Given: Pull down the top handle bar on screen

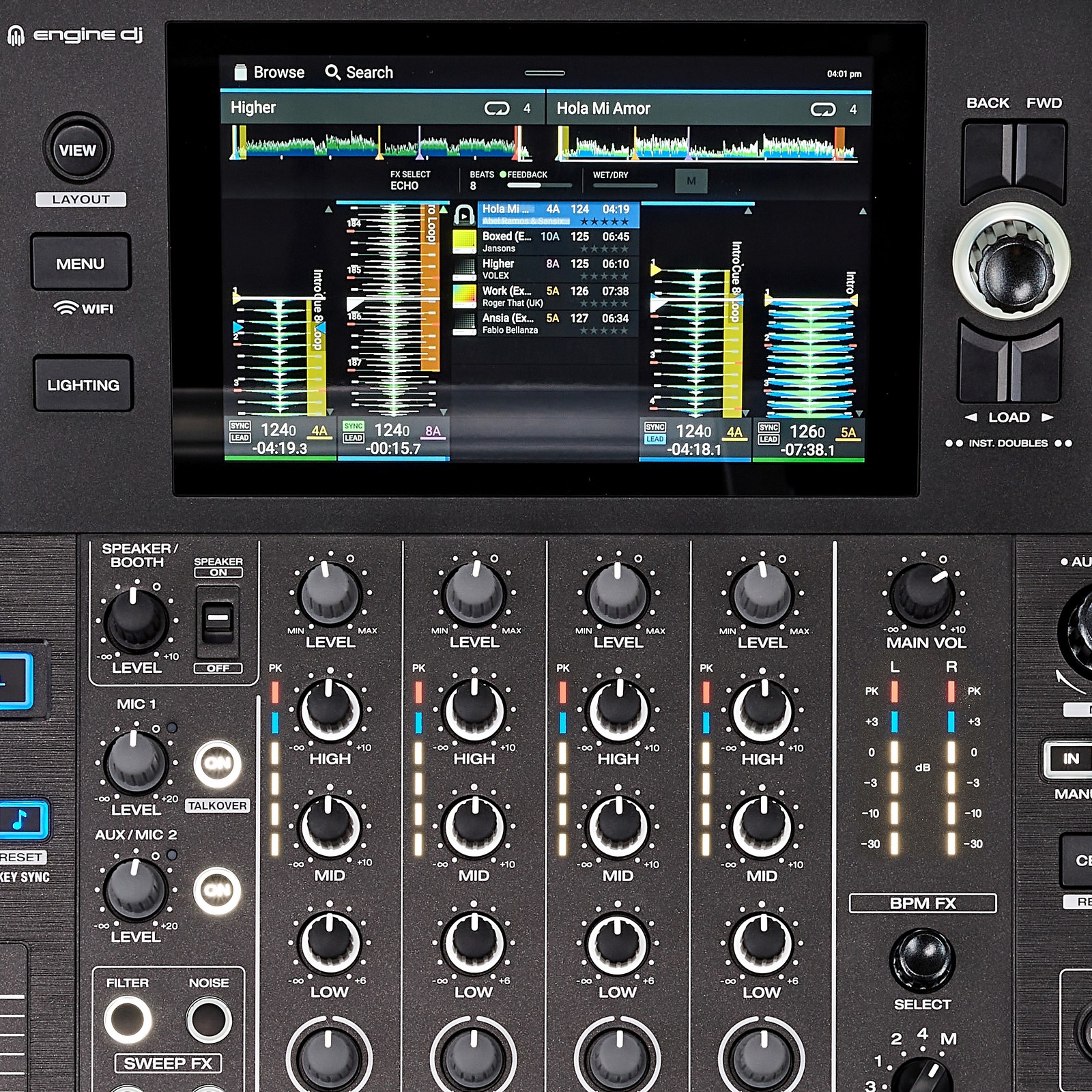Looking at the screenshot, I should coord(544,73).
